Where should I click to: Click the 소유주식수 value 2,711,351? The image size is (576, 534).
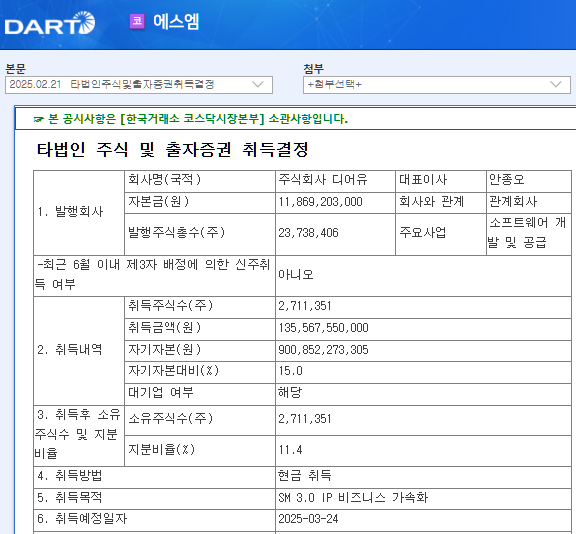click(x=423, y=421)
